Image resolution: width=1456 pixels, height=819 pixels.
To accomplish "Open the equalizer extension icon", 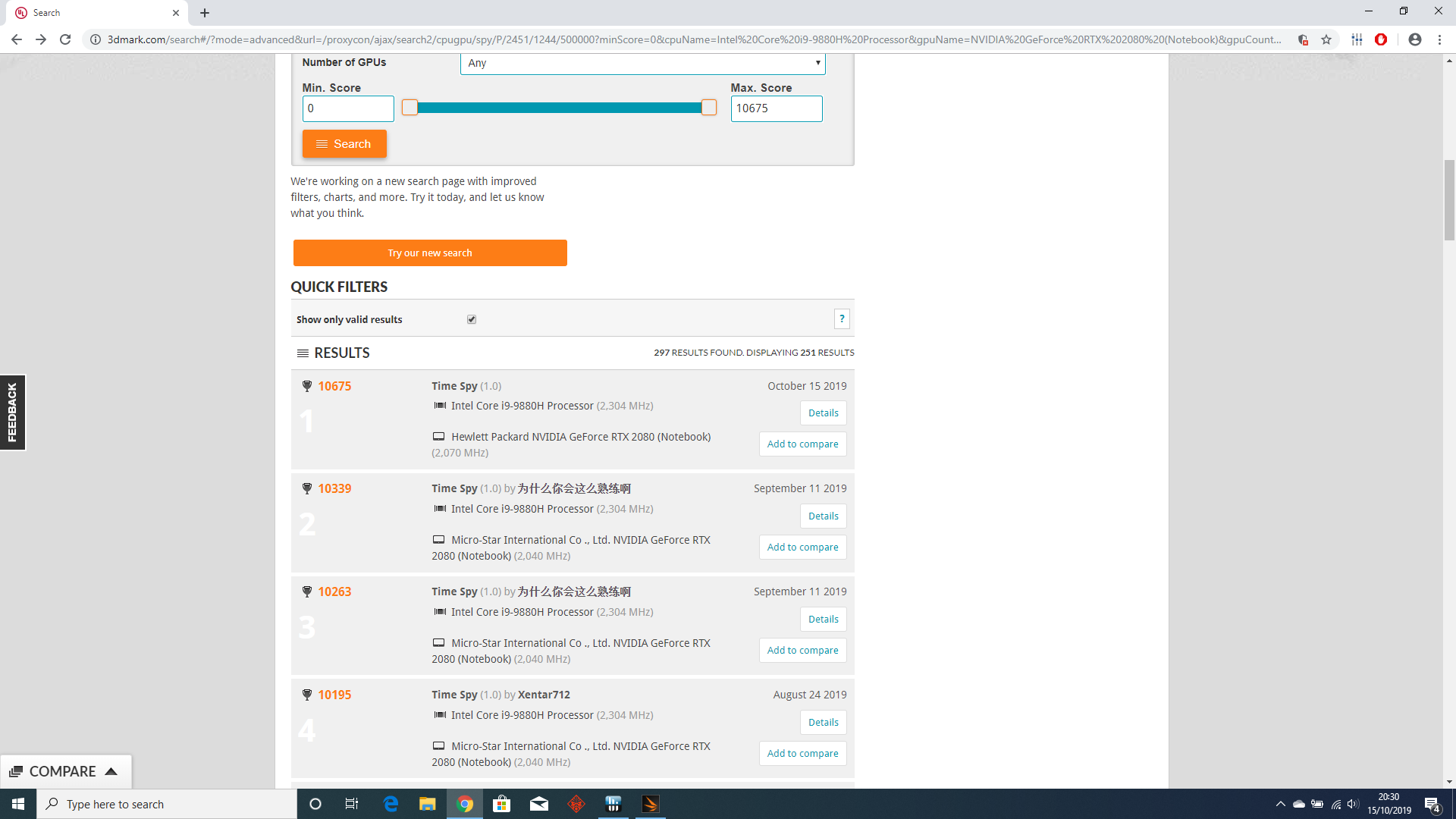I will click(x=1357, y=39).
